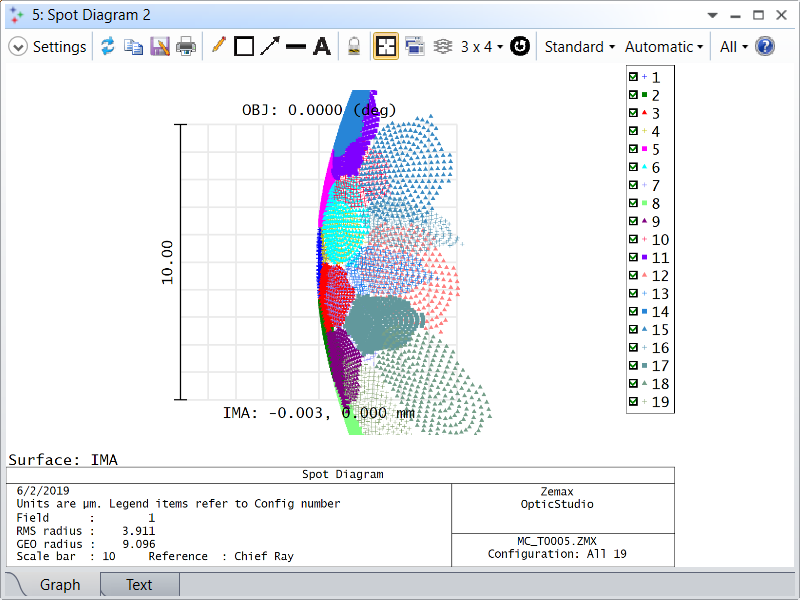Image resolution: width=800 pixels, height=600 pixels.
Task: Uncheck legend configuration 16 checkbox
Action: click(x=633, y=347)
